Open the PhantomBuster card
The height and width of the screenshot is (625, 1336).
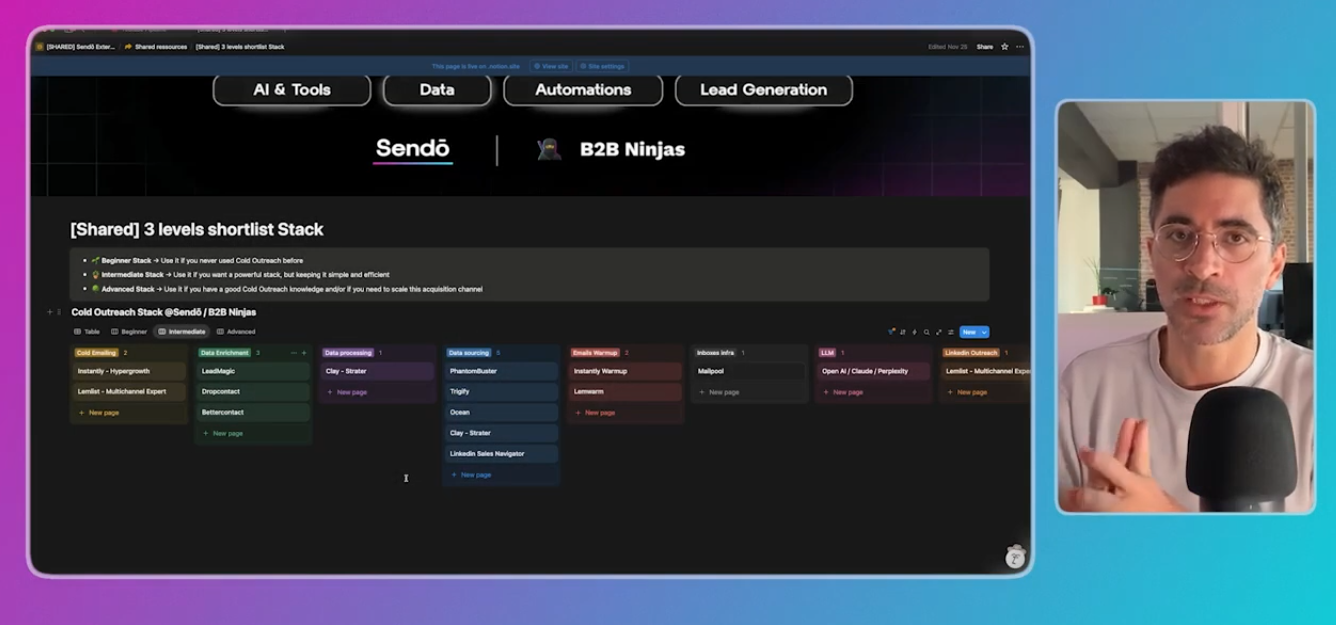point(501,371)
